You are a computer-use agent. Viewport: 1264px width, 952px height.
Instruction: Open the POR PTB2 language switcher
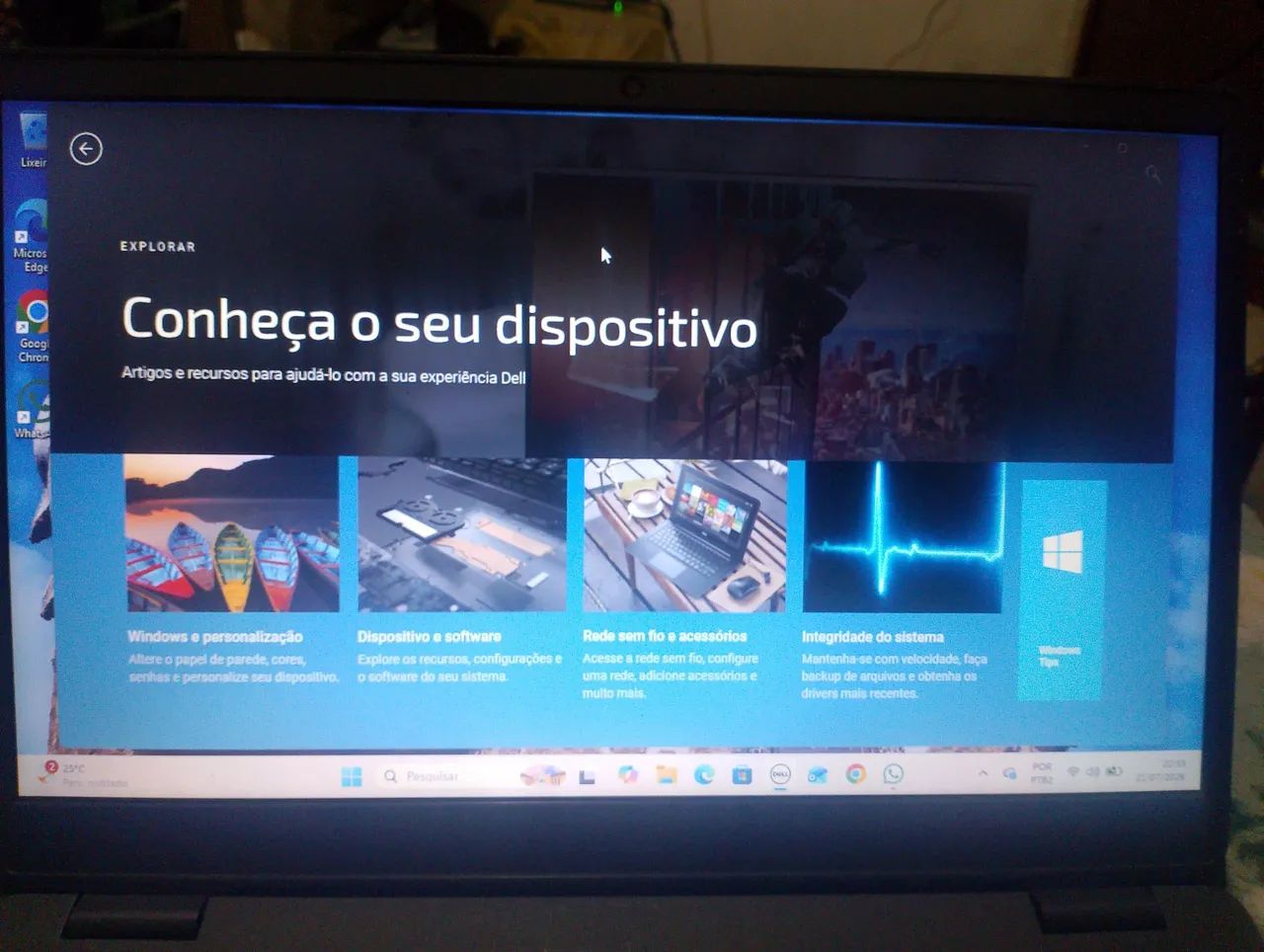(x=1042, y=773)
